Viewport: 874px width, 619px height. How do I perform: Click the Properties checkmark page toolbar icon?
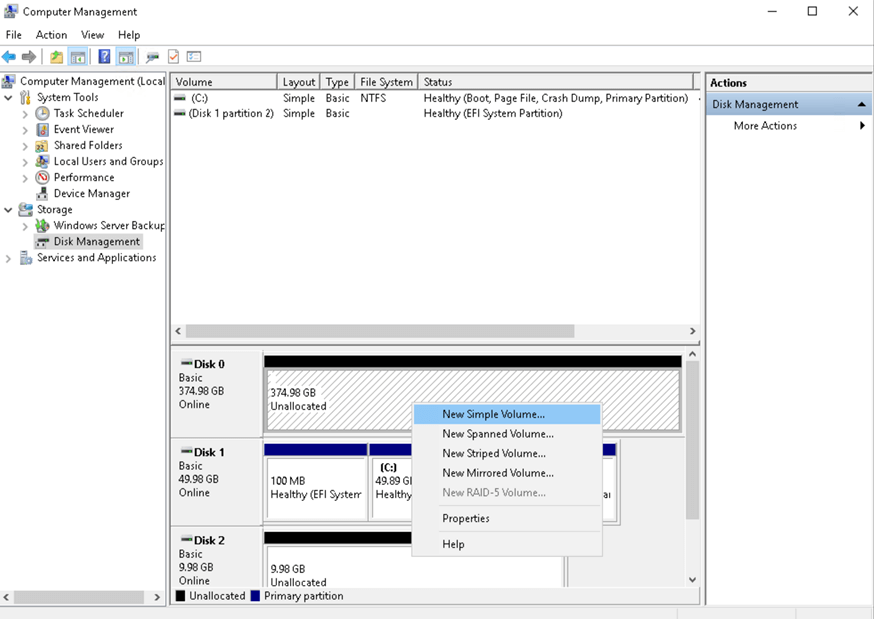[x=173, y=57]
